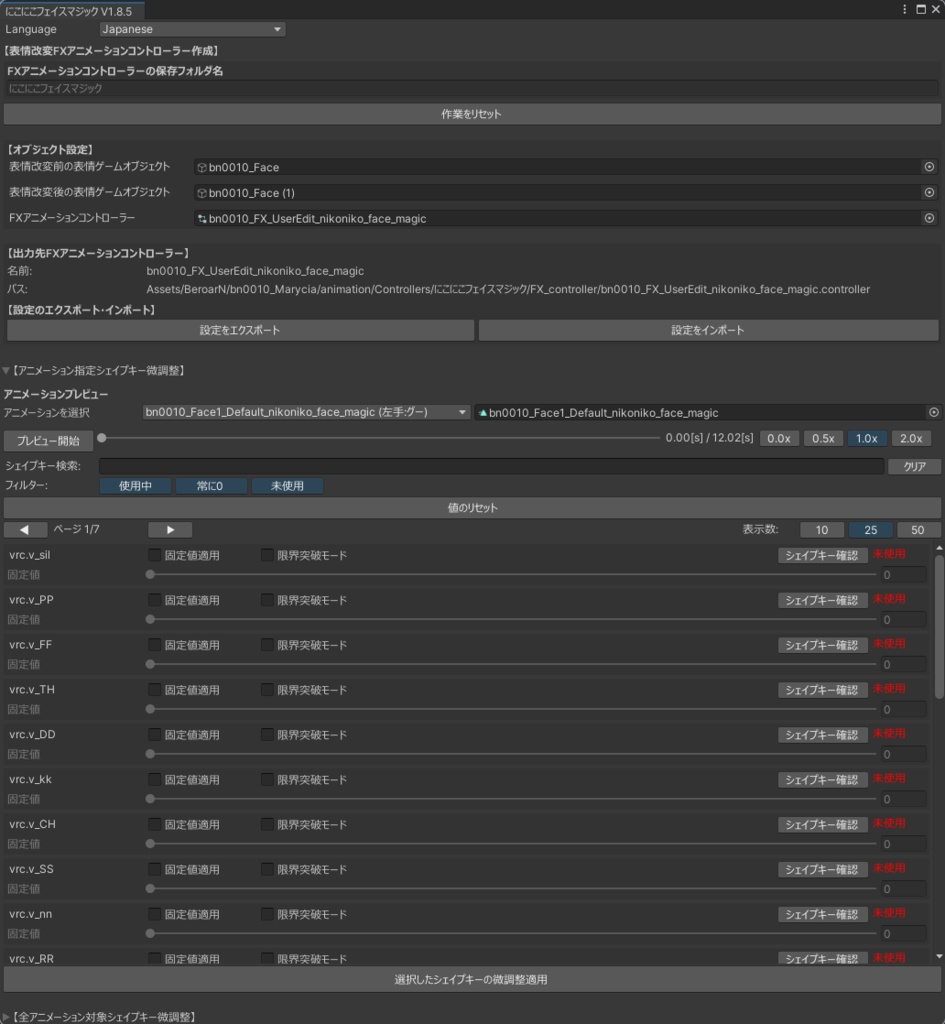Click the 固定値 slider for vrc.v_sil

(x=512, y=575)
